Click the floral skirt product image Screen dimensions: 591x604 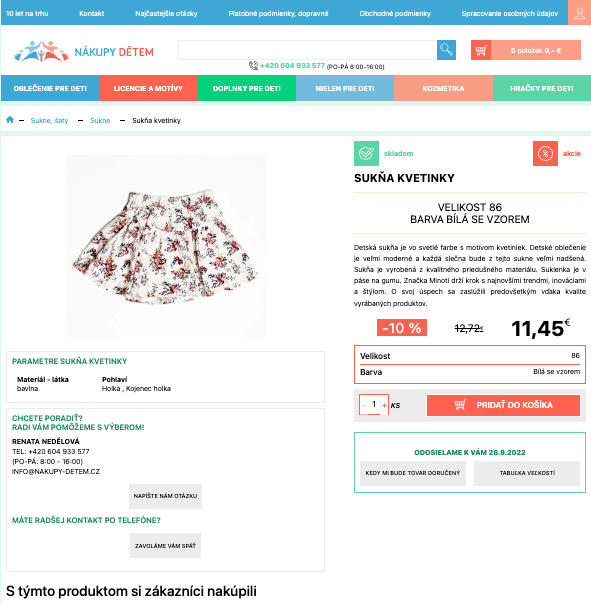pyautogui.click(x=166, y=246)
